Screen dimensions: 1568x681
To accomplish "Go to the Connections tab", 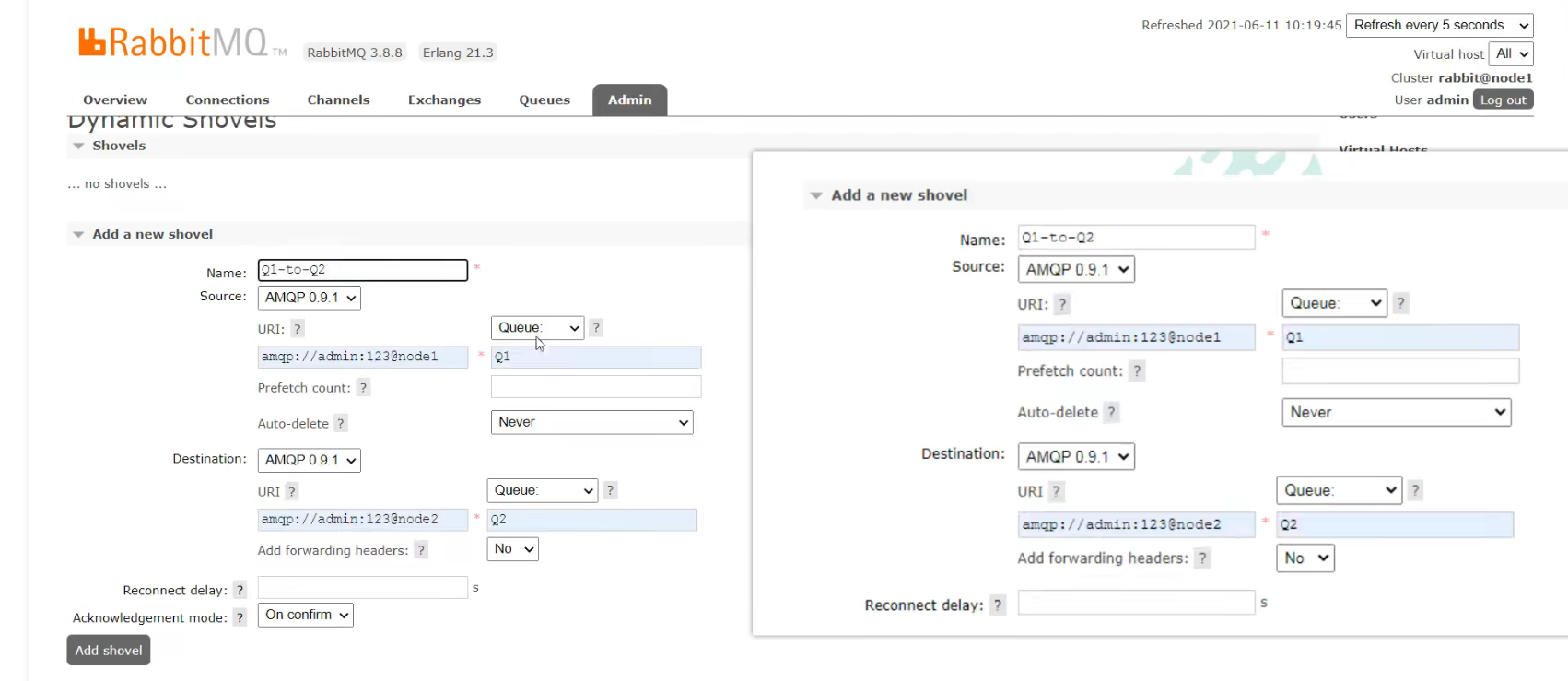I will 228,100.
